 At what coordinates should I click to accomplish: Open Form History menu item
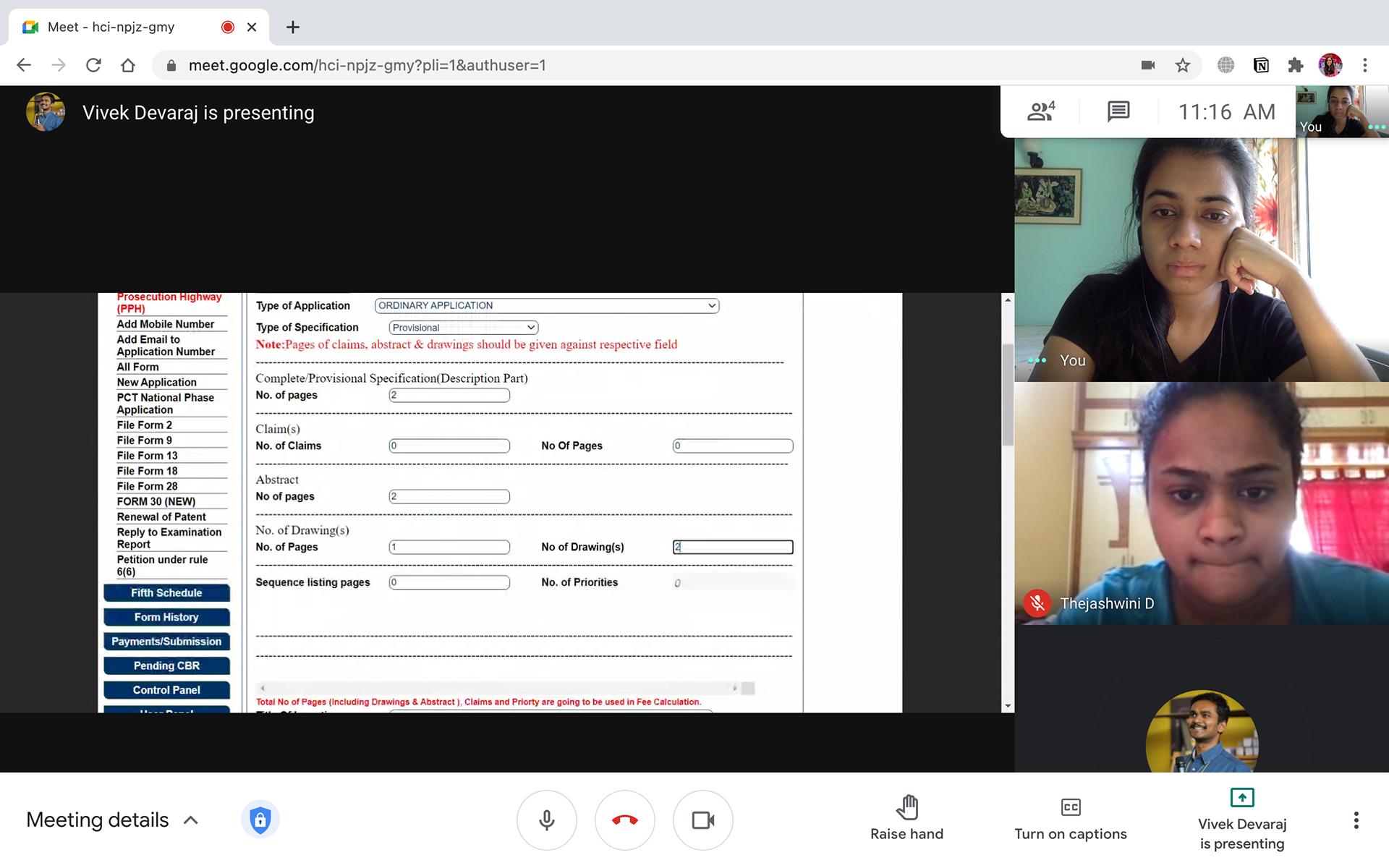pos(166,617)
